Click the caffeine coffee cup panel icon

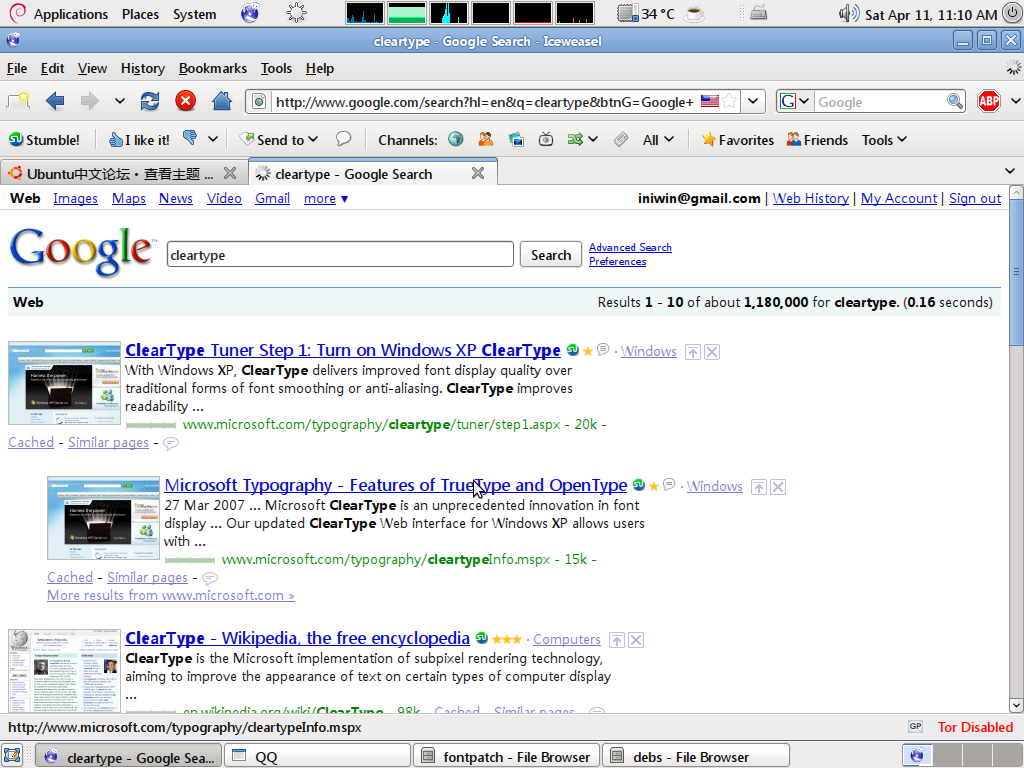[694, 14]
